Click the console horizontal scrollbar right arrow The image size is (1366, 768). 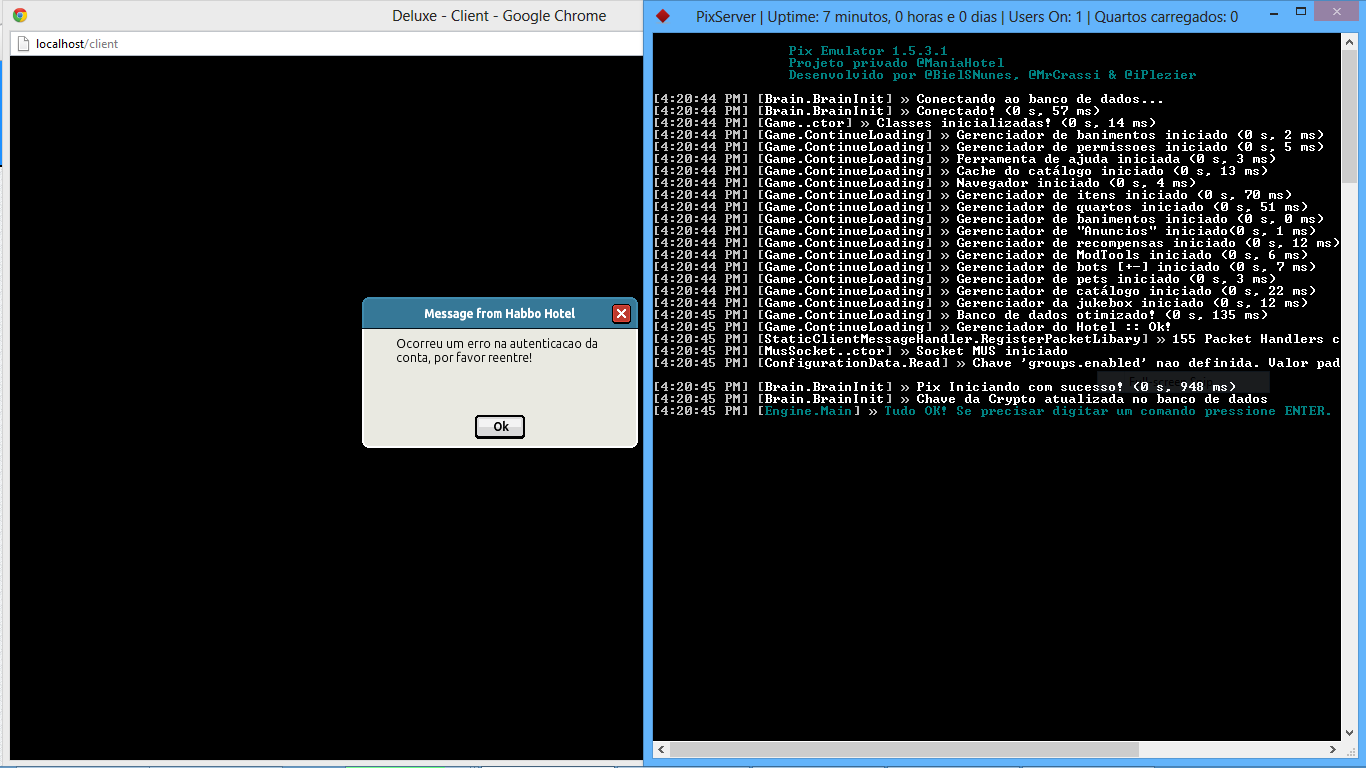(1332, 749)
